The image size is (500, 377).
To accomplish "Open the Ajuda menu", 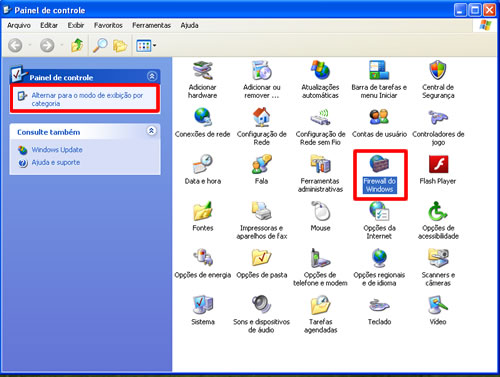I will point(189,25).
